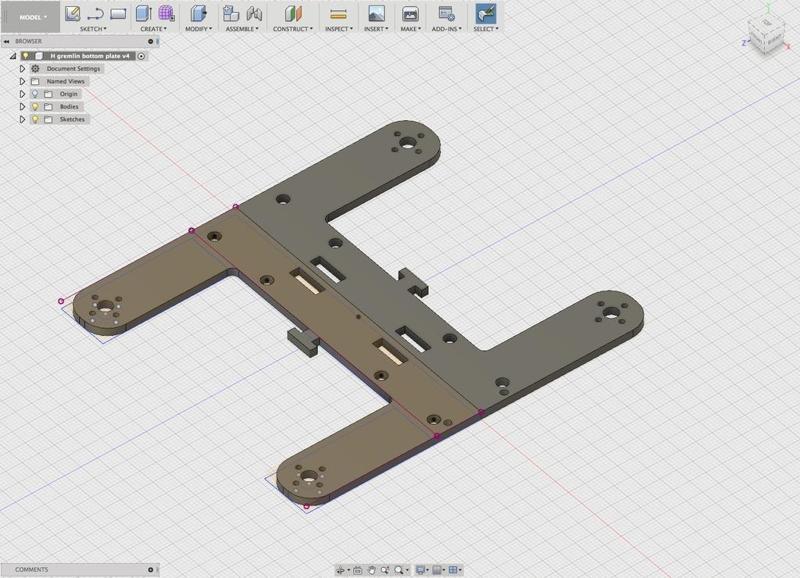Click the Select tool icon

click(486, 14)
